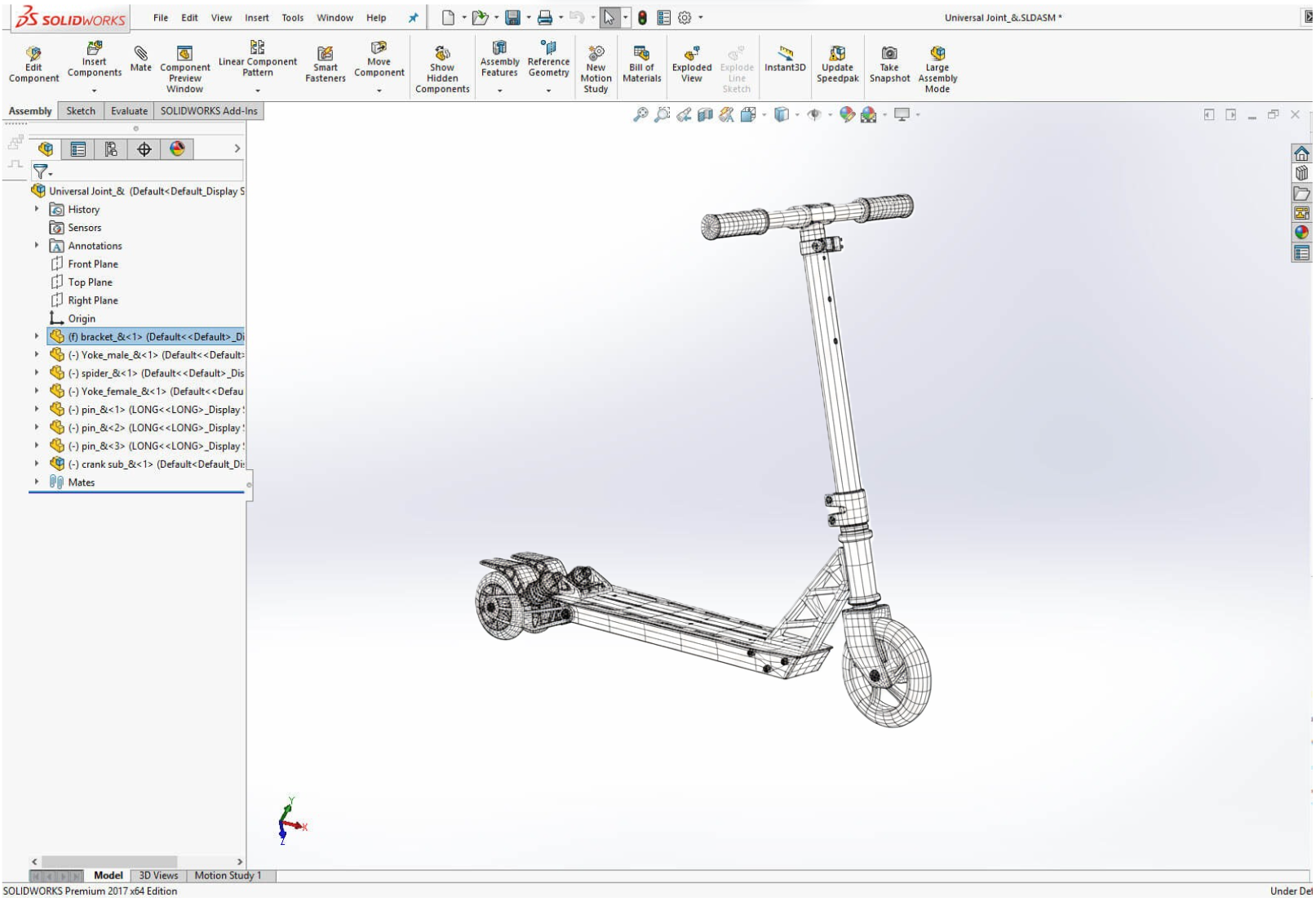
Task: Toggle Show Hidden Components
Action: [442, 69]
